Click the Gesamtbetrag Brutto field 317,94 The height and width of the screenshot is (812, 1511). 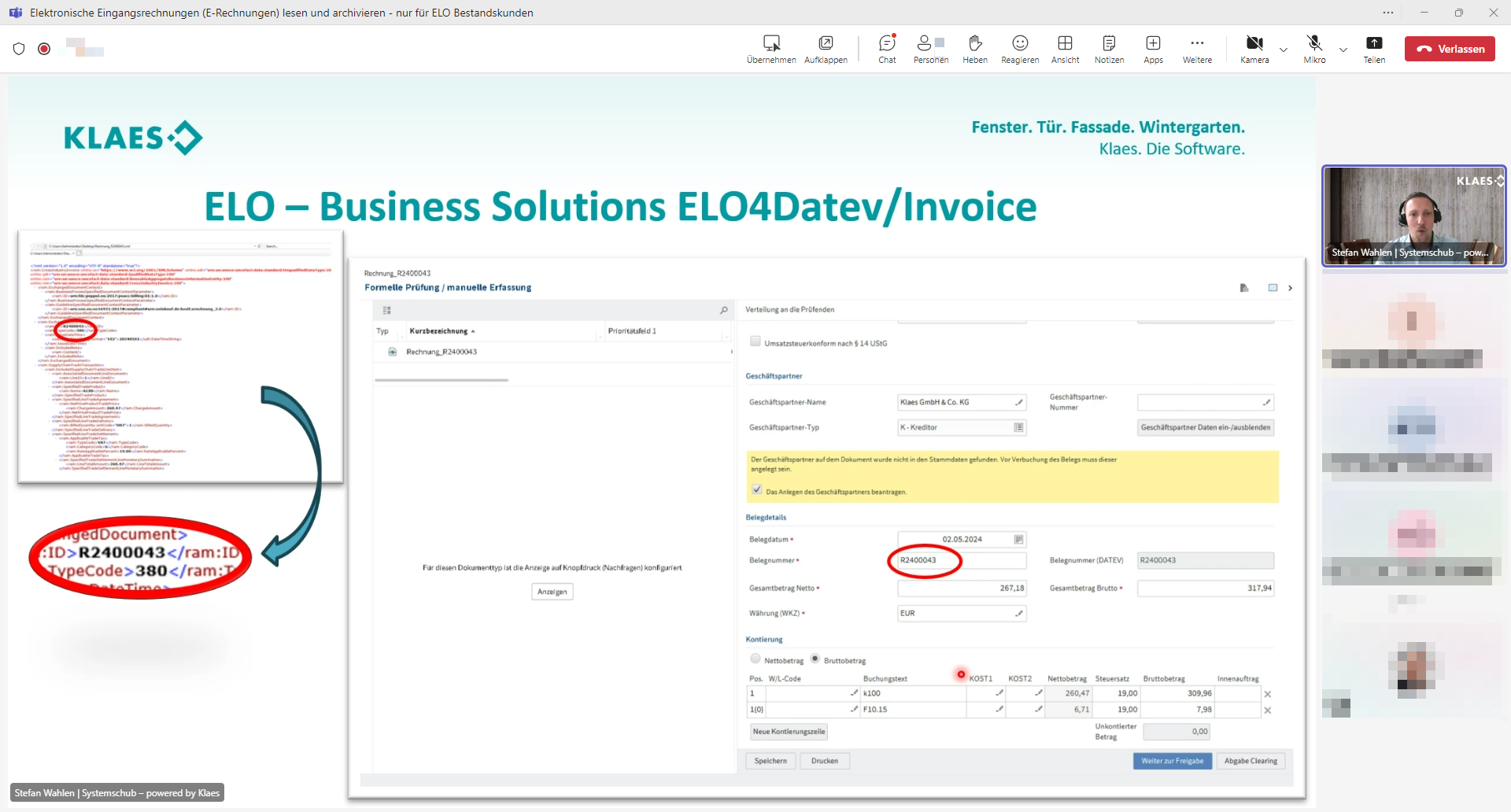(x=1205, y=588)
